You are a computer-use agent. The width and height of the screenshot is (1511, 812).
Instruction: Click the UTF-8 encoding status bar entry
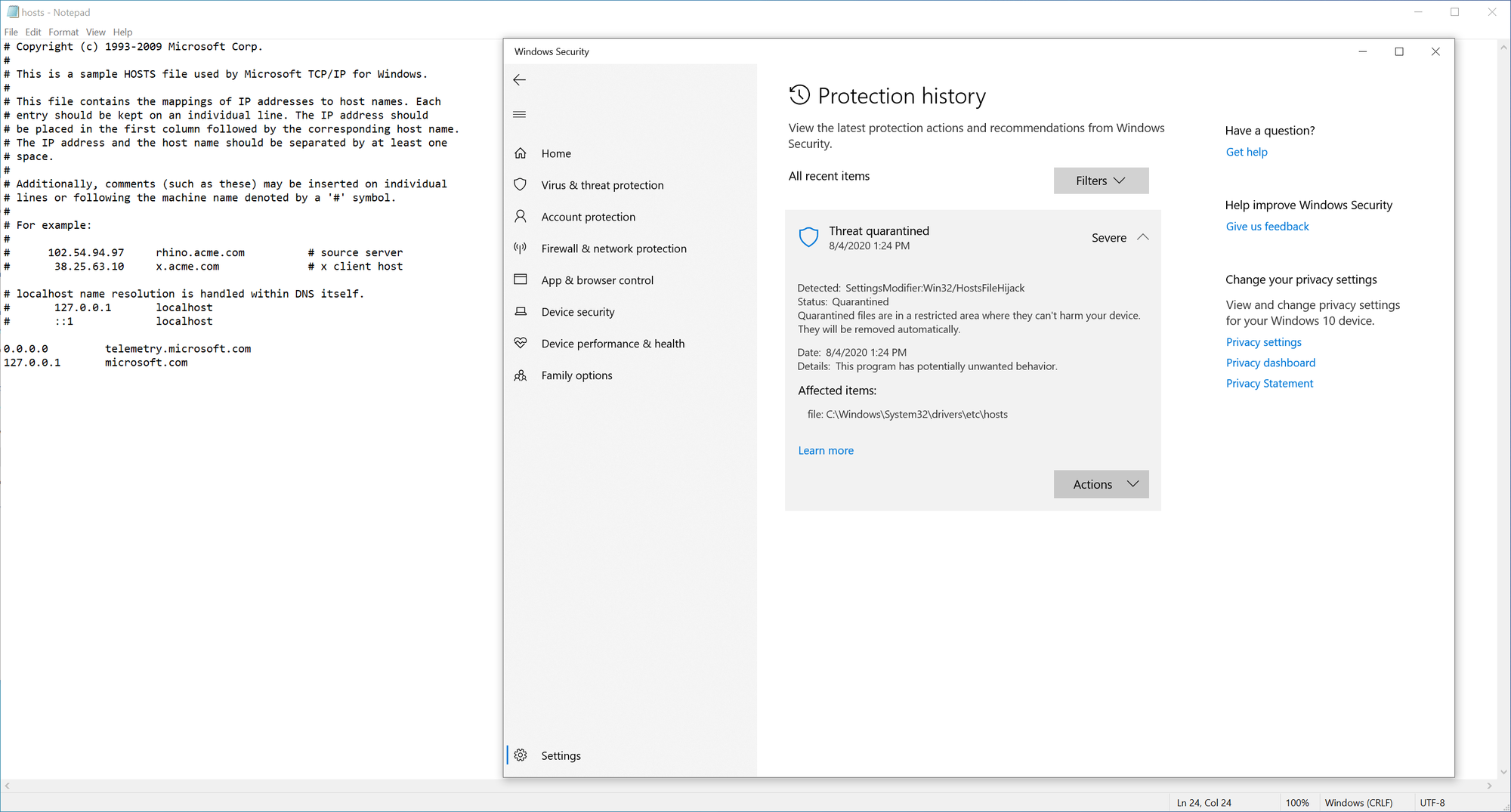point(1432,803)
